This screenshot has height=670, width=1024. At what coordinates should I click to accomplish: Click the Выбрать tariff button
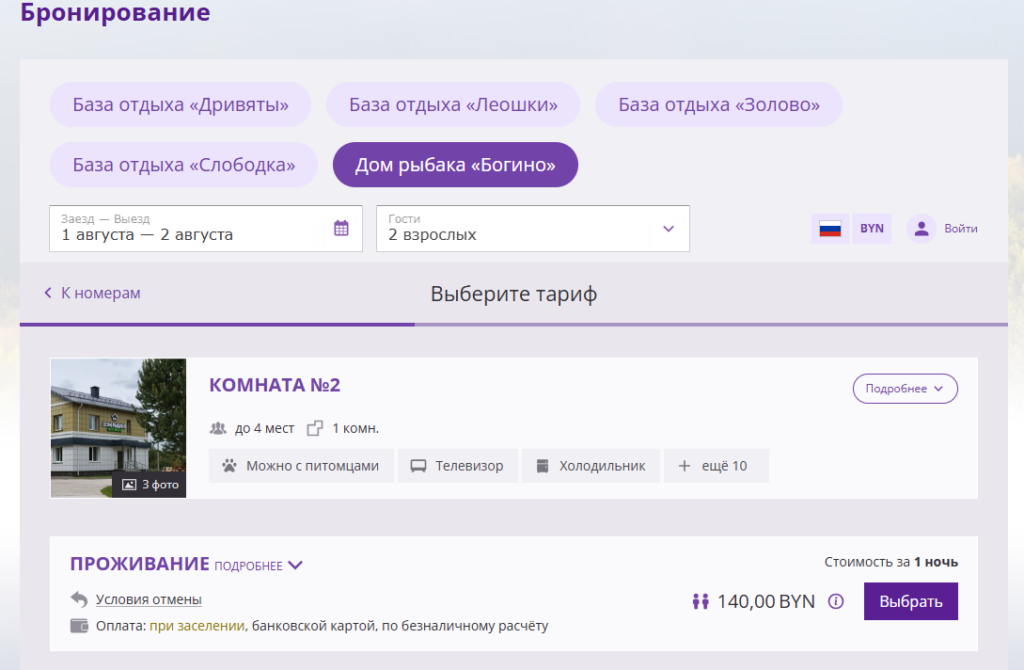pos(911,601)
